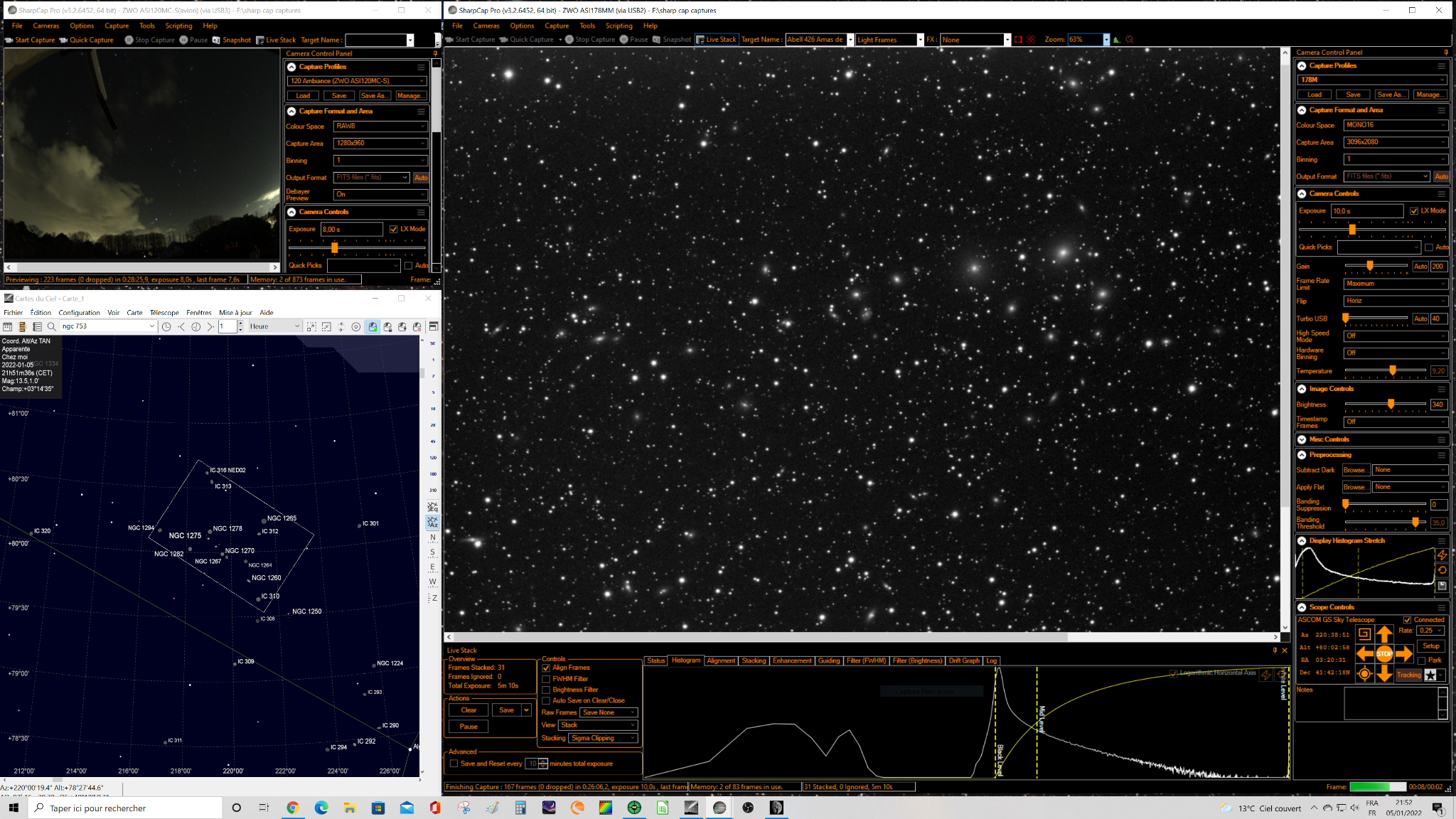
Task: Open the Télescope menu in Cartes du Ciel
Action: pos(164,313)
